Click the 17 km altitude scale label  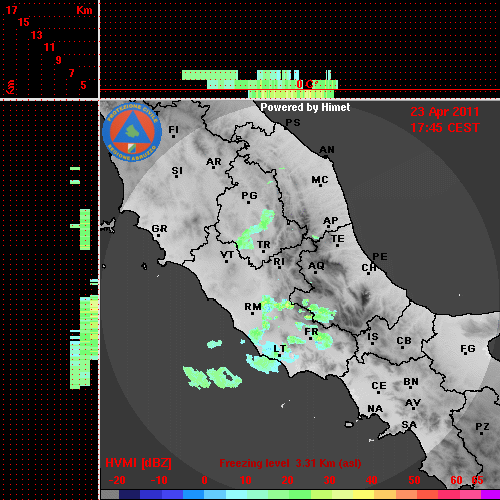tap(11, 10)
